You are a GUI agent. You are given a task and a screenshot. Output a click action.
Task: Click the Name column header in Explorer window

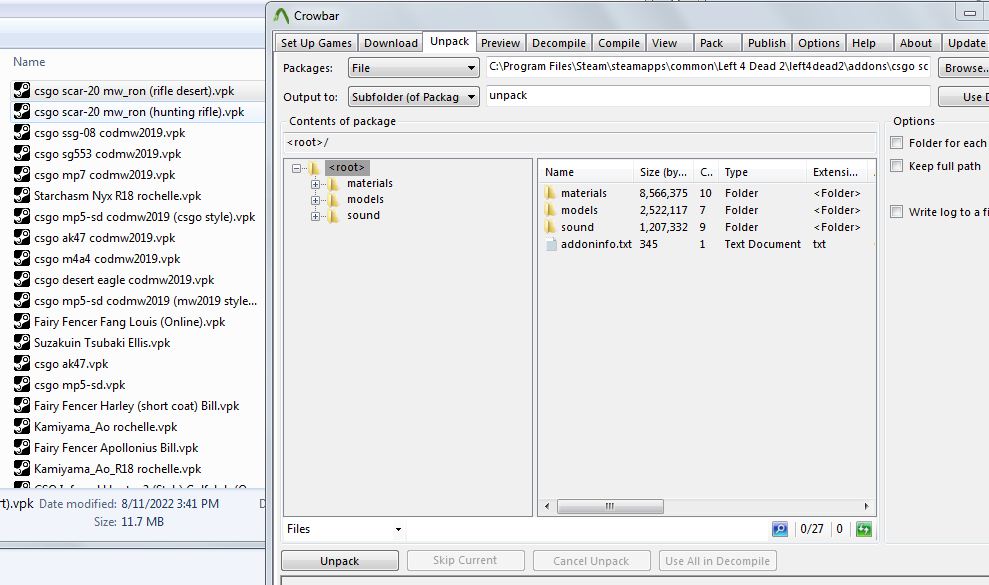point(29,62)
